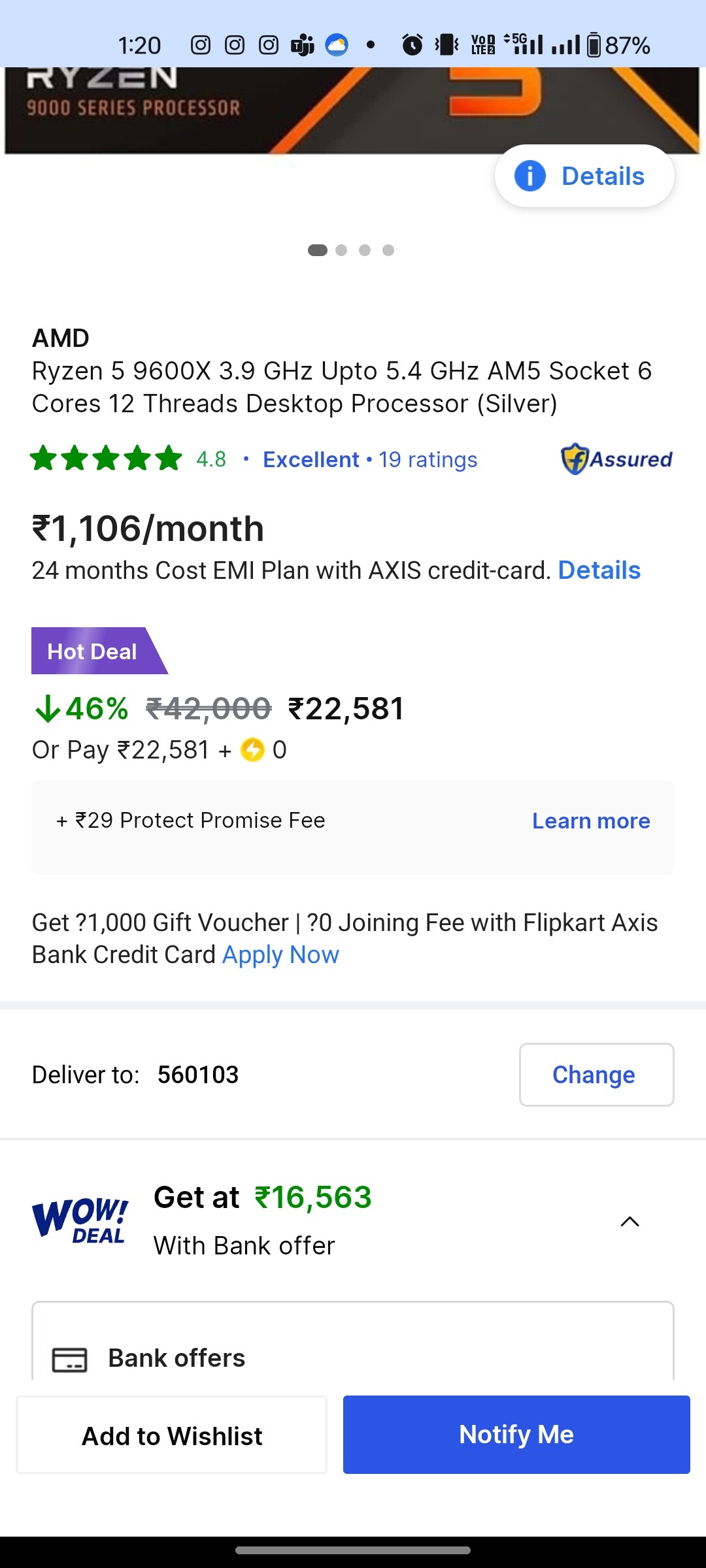Image resolution: width=706 pixels, height=1568 pixels.
Task: Tap Apply Now for Axis credit card
Action: pyautogui.click(x=280, y=955)
